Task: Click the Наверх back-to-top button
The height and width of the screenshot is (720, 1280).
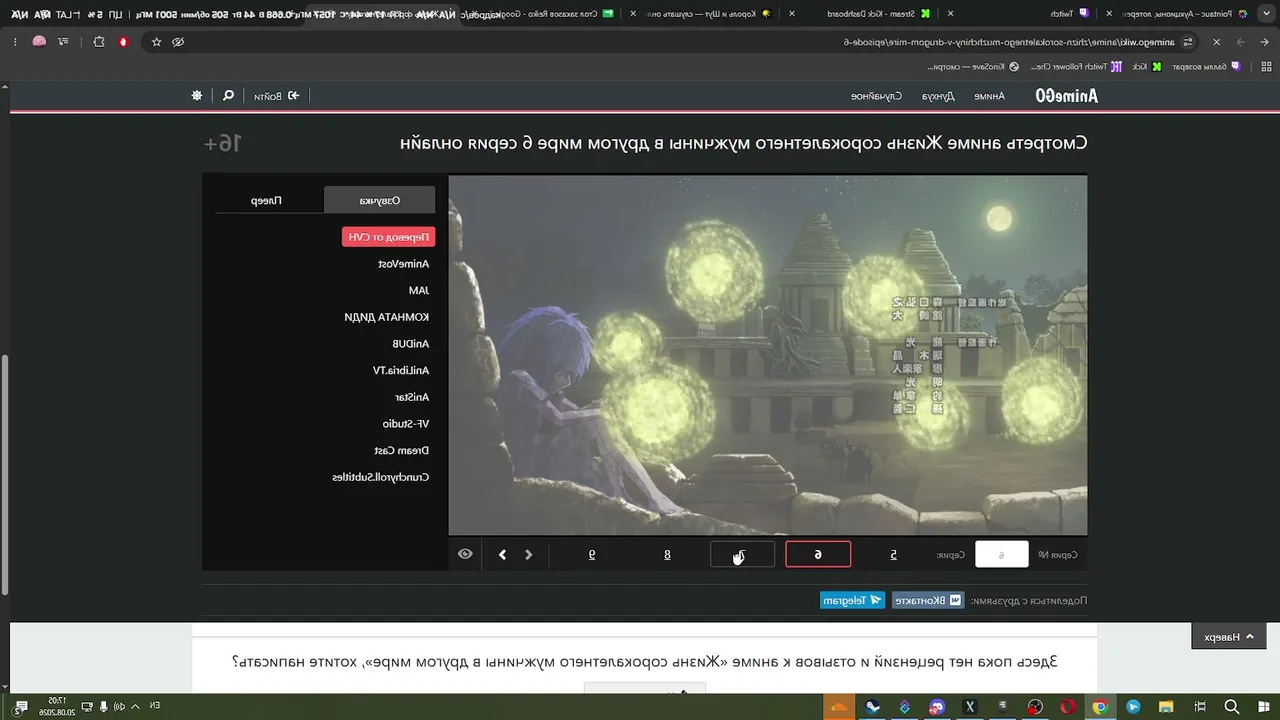Action: (x=1228, y=637)
